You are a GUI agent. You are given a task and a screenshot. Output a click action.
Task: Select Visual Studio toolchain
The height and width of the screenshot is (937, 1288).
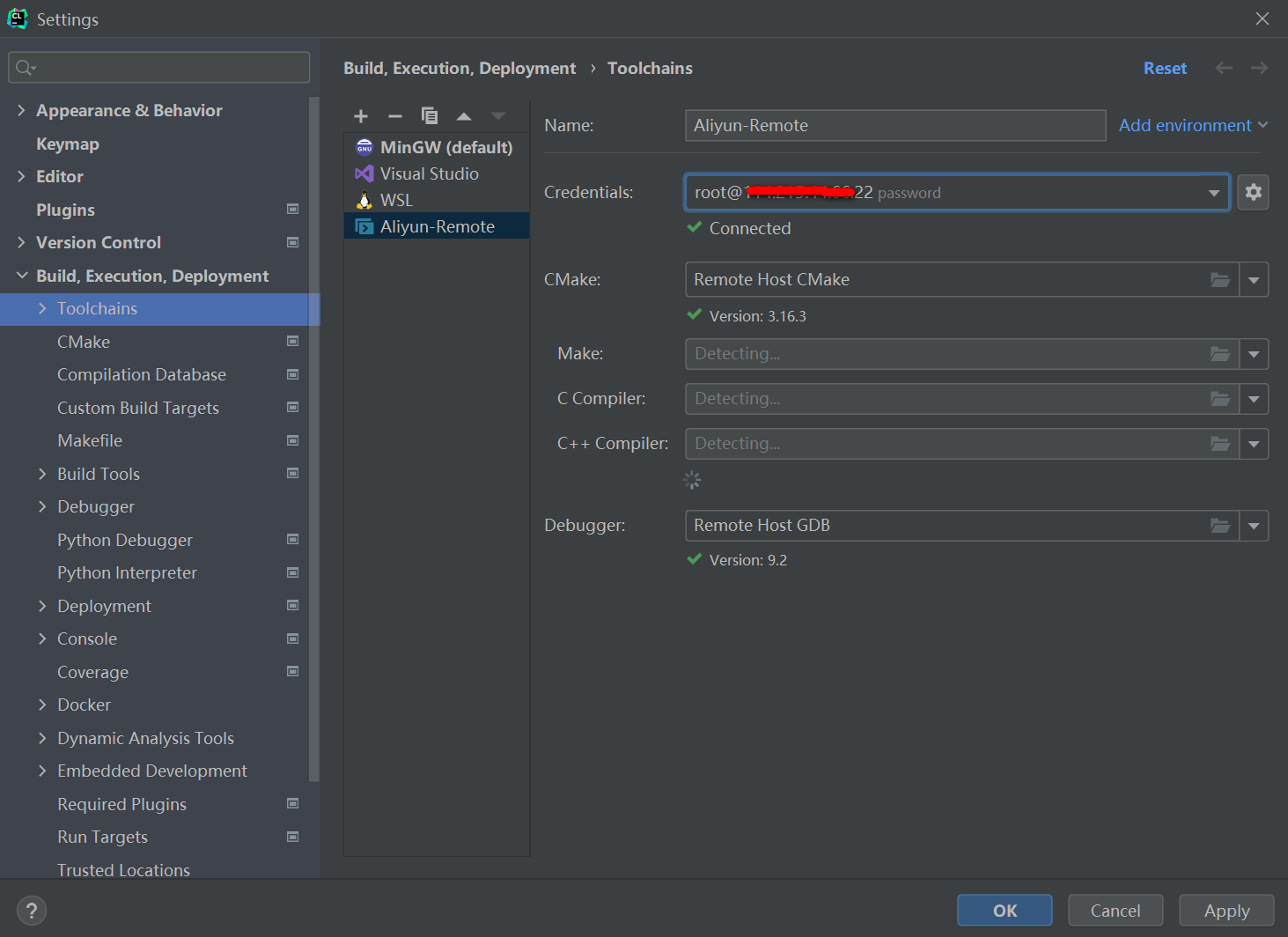coord(437,173)
